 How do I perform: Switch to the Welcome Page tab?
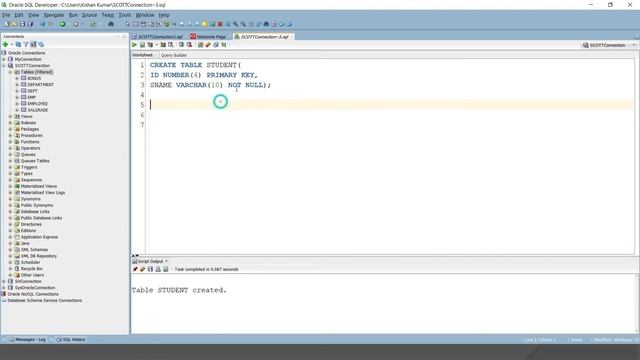click(208, 37)
